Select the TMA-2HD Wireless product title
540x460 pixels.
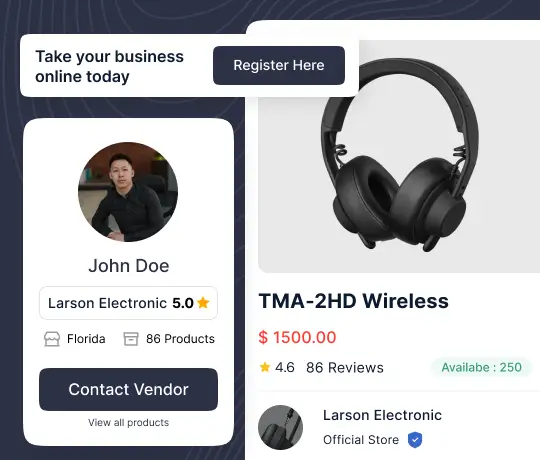(x=354, y=301)
